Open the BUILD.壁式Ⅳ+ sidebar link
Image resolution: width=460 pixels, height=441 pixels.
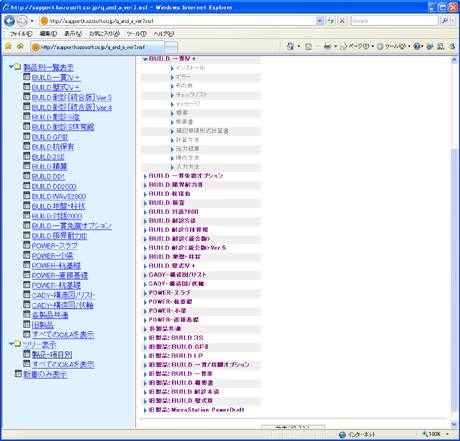[x=56, y=88]
